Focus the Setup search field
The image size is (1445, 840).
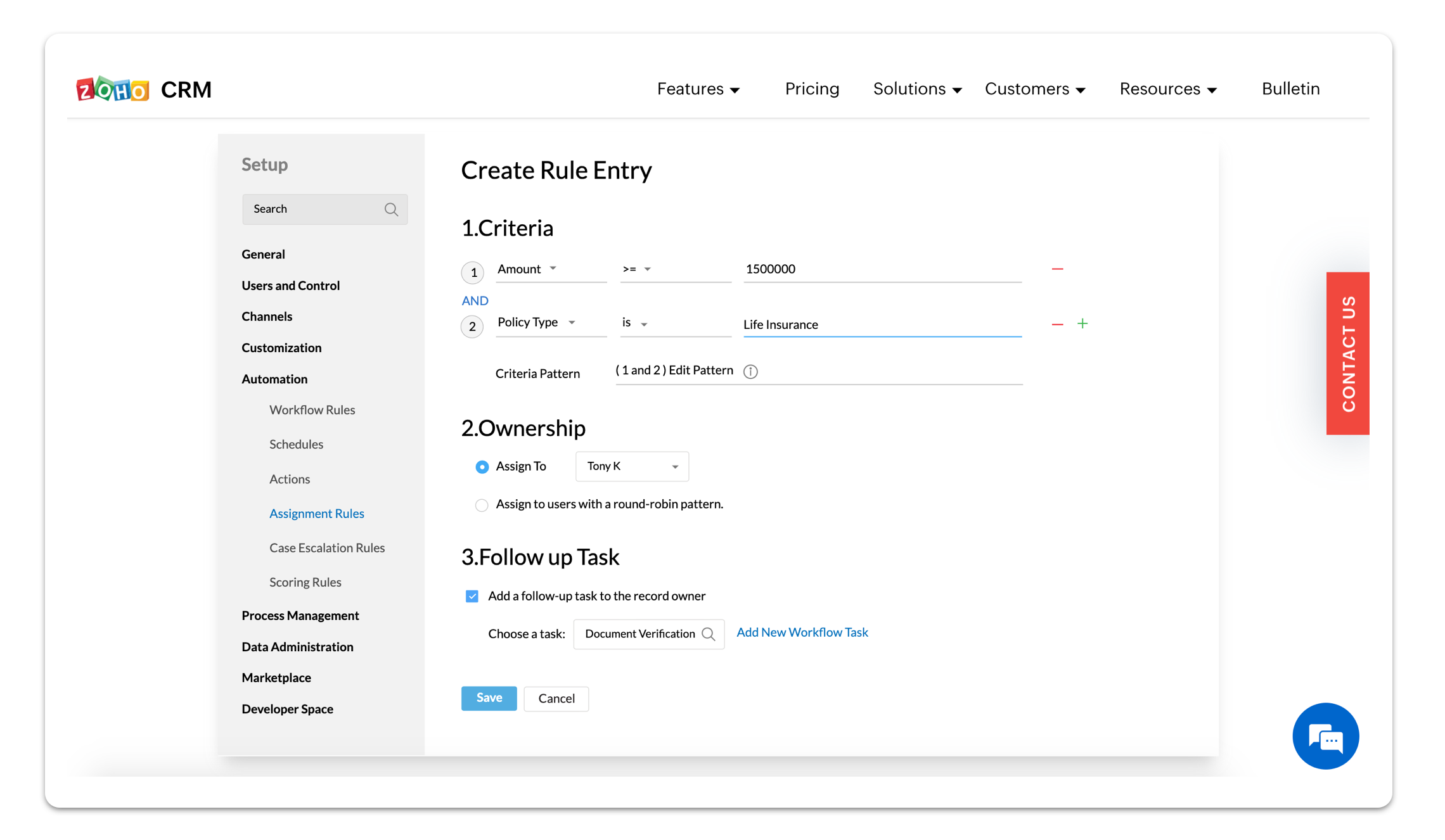pyautogui.click(x=324, y=209)
